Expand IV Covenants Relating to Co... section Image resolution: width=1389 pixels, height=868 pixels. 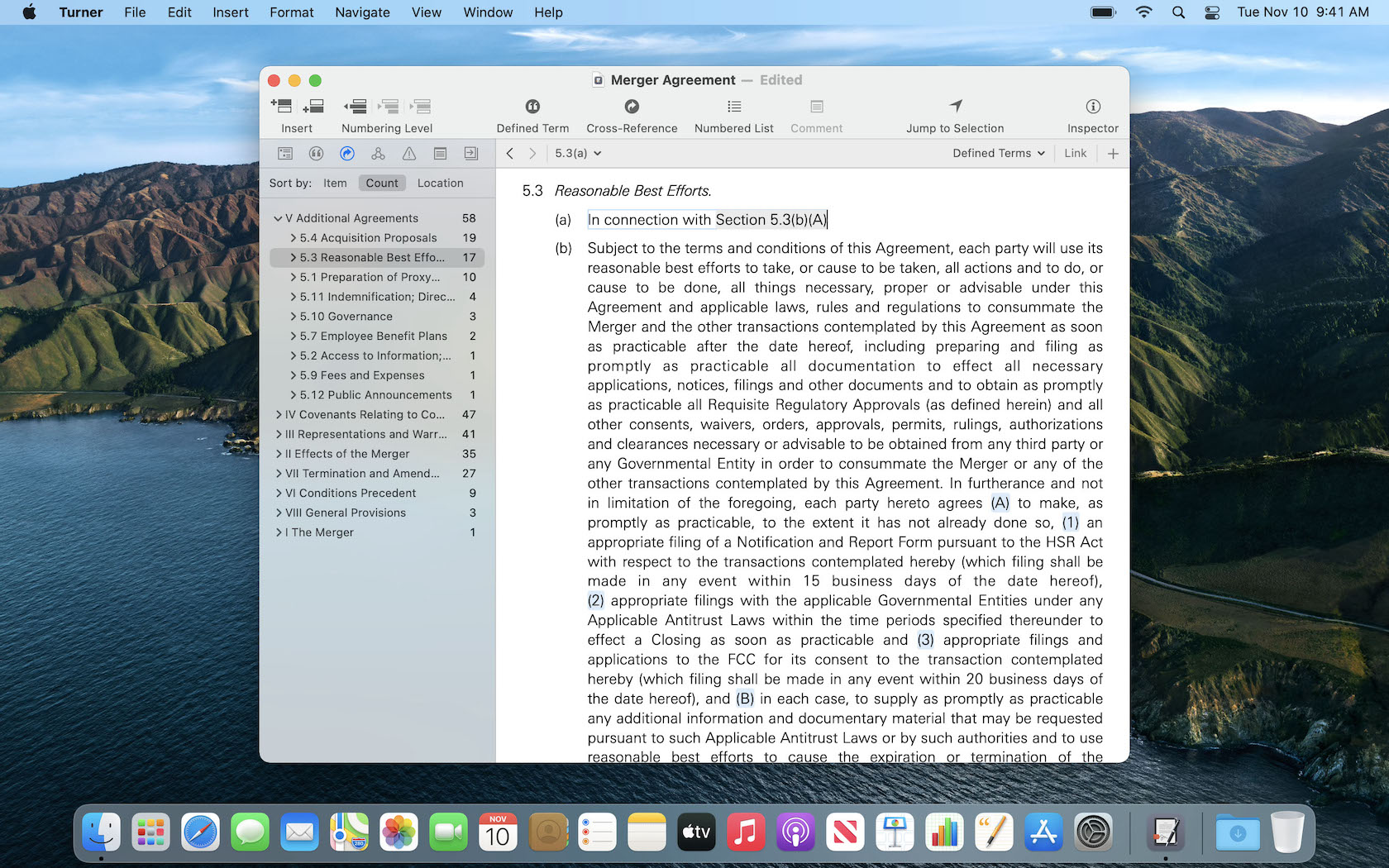pyautogui.click(x=279, y=415)
